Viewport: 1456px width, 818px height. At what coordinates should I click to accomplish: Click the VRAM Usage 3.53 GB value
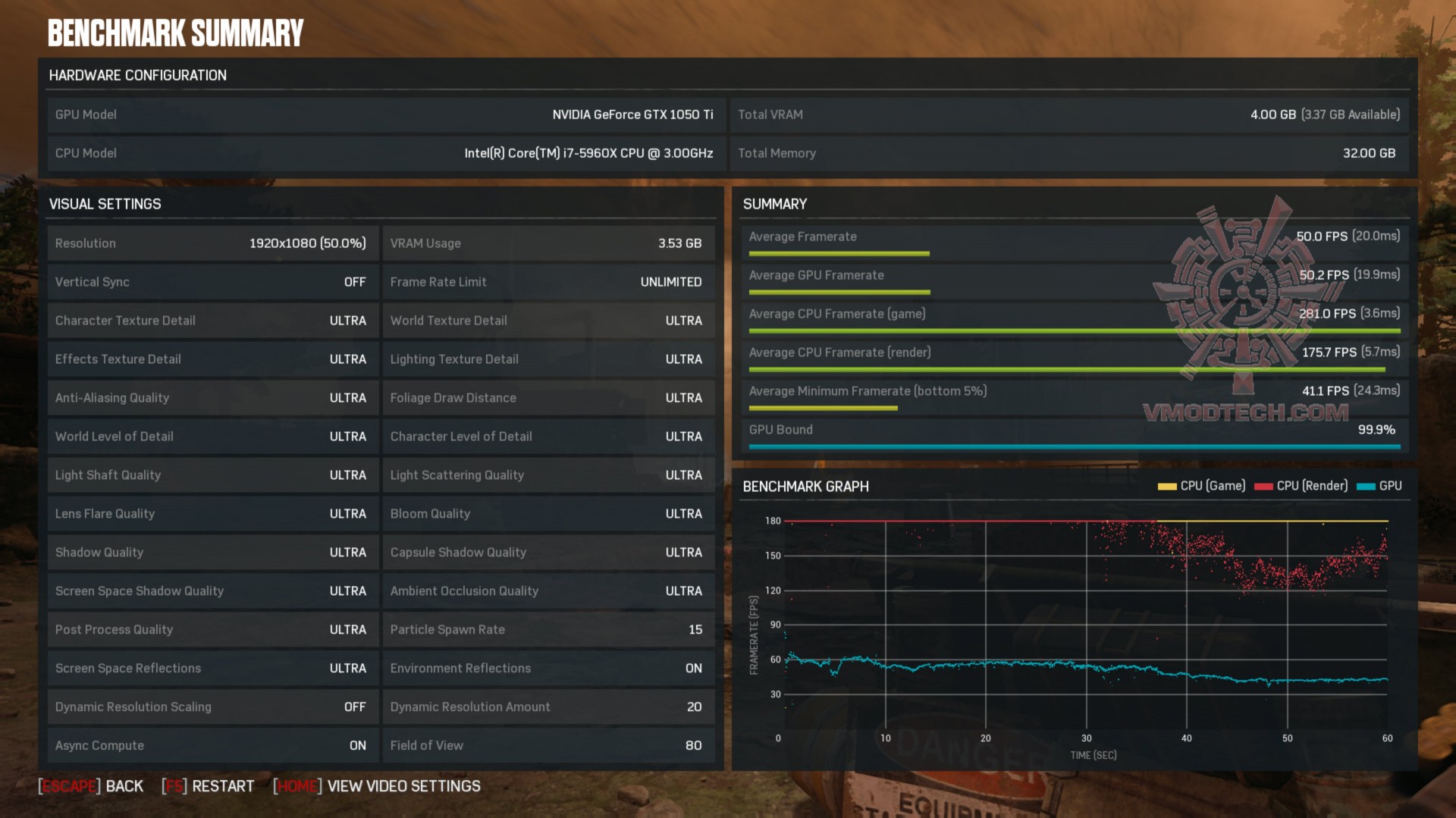680,243
